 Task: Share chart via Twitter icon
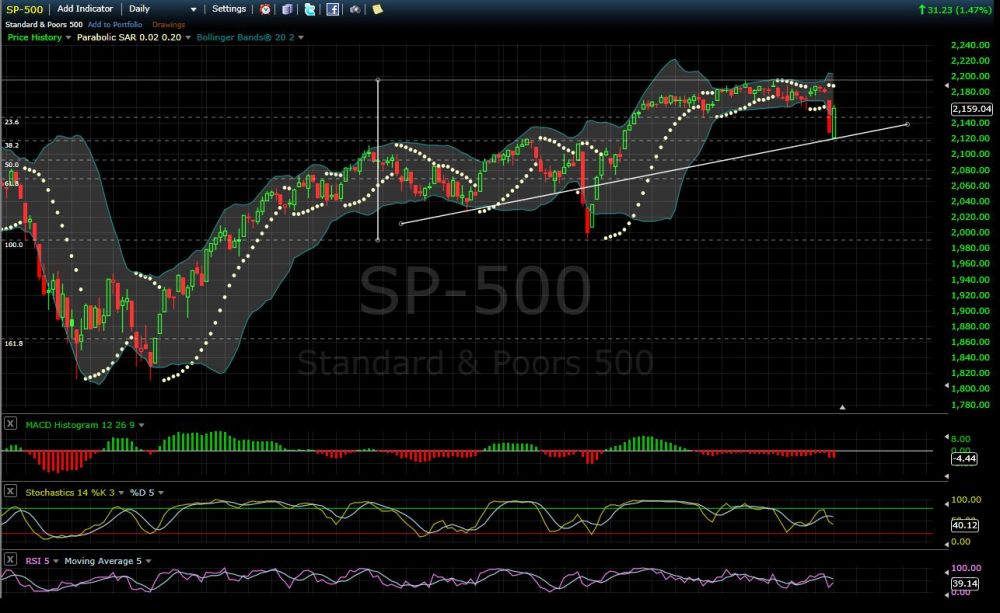pyautogui.click(x=310, y=9)
